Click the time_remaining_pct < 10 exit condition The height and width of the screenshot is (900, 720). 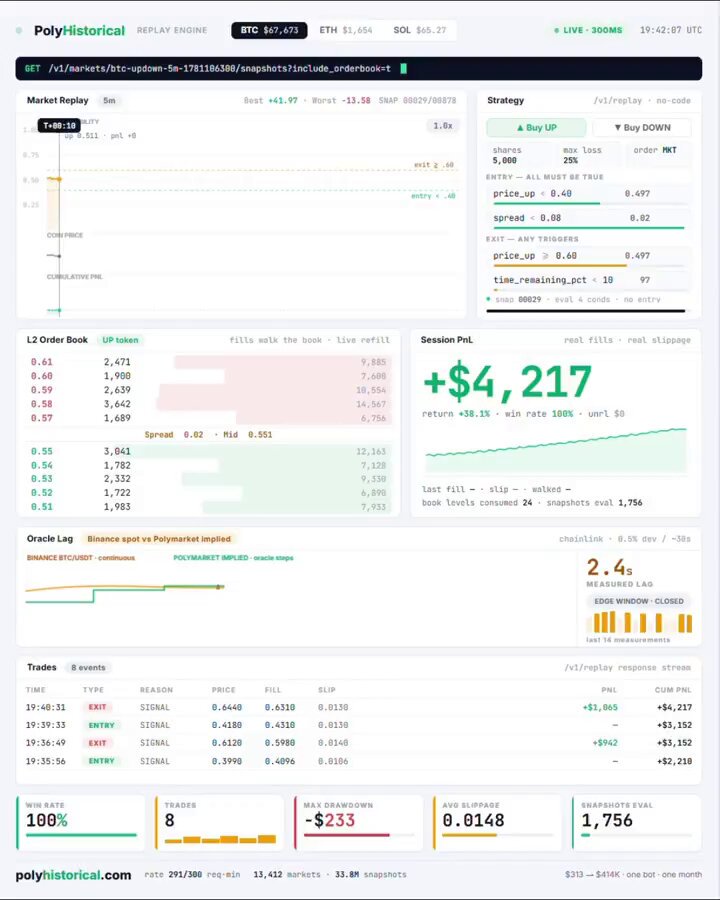pos(588,281)
